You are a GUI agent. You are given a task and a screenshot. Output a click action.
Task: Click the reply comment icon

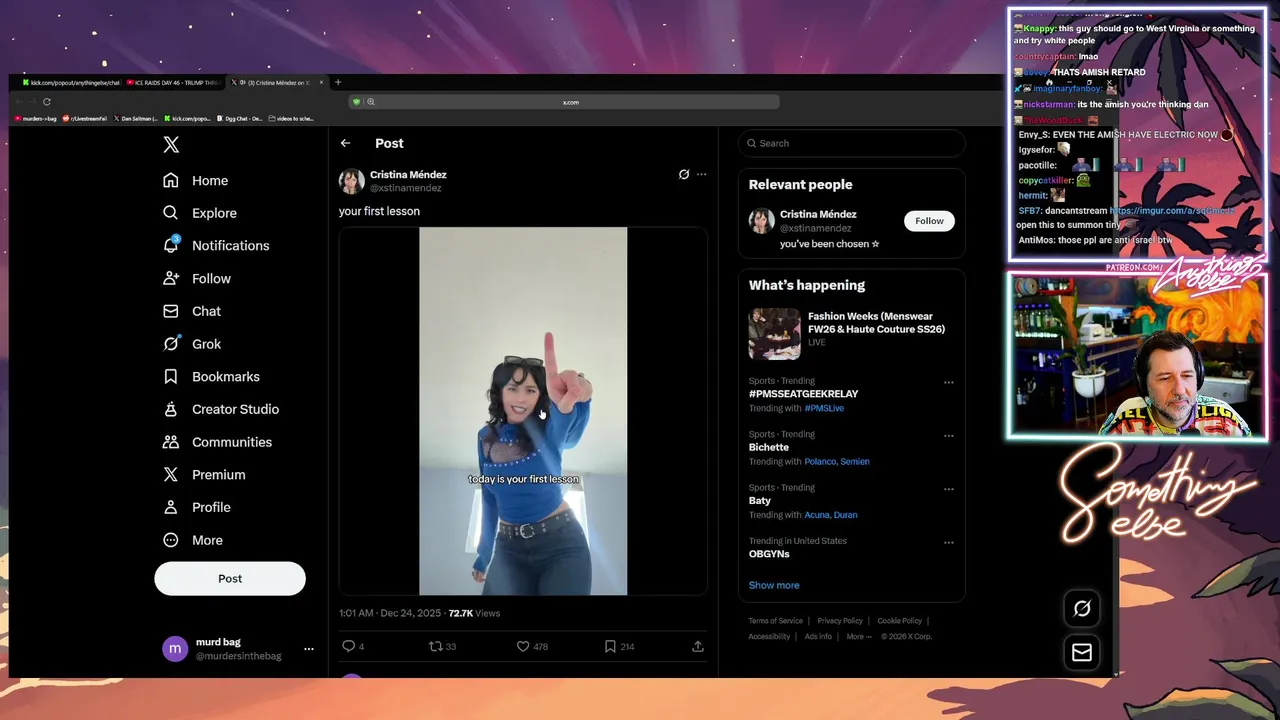click(x=348, y=646)
